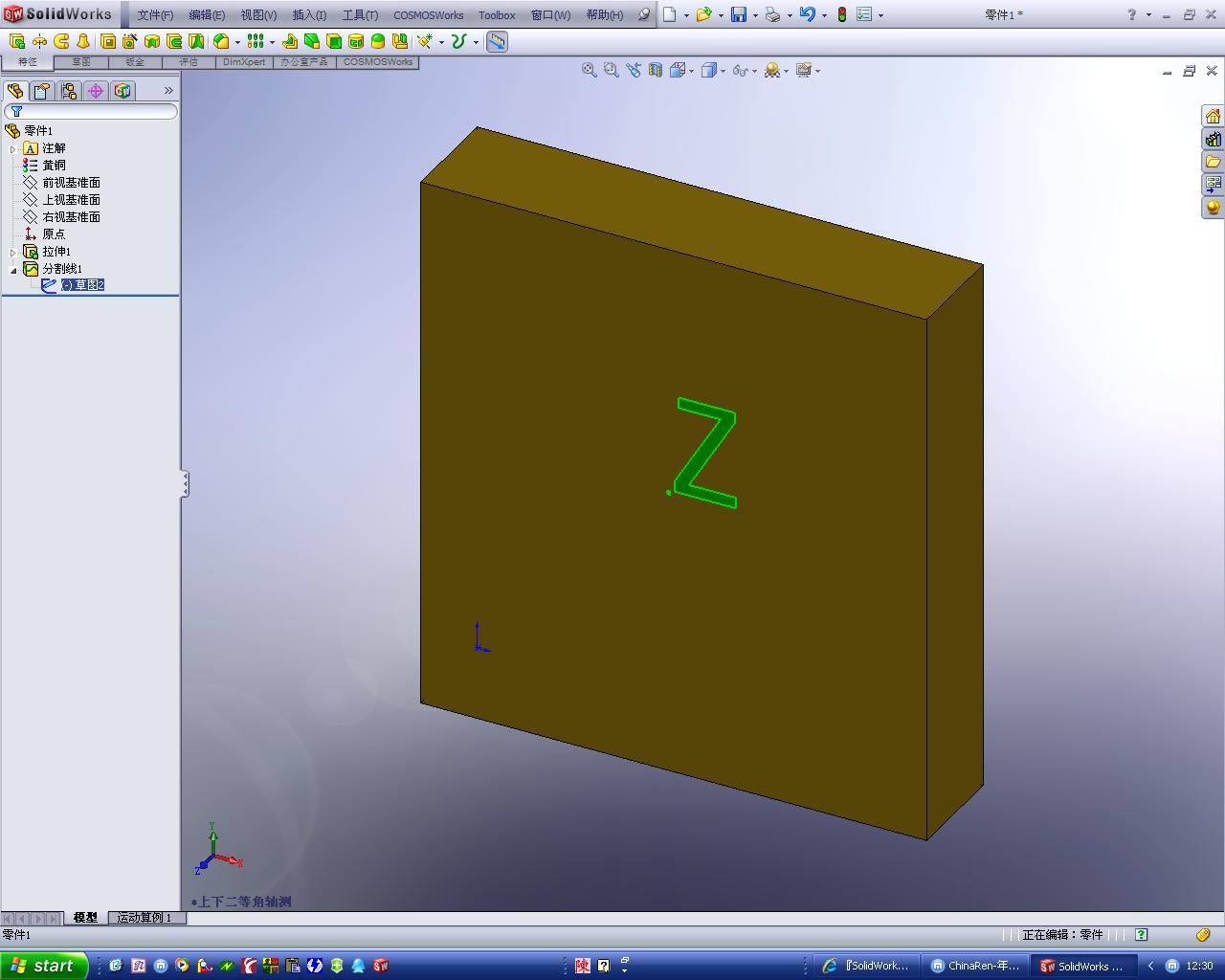The image size is (1225, 980).
Task: Open the View Orientation dropdown
Action: [x=681, y=70]
